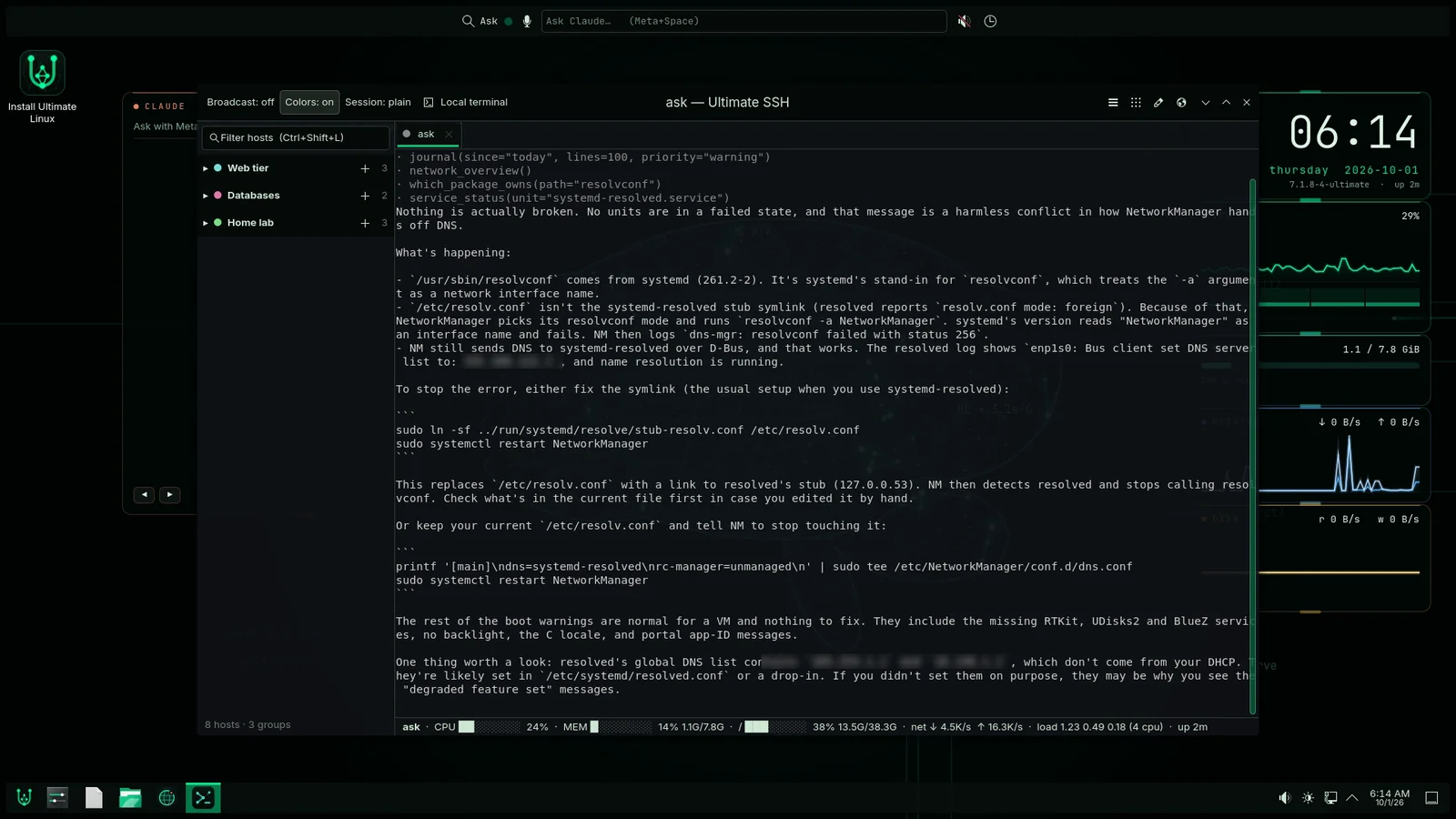This screenshot has width=1456, height=819.
Task: Click the microphone icon in the Ask bar
Action: 527,21
